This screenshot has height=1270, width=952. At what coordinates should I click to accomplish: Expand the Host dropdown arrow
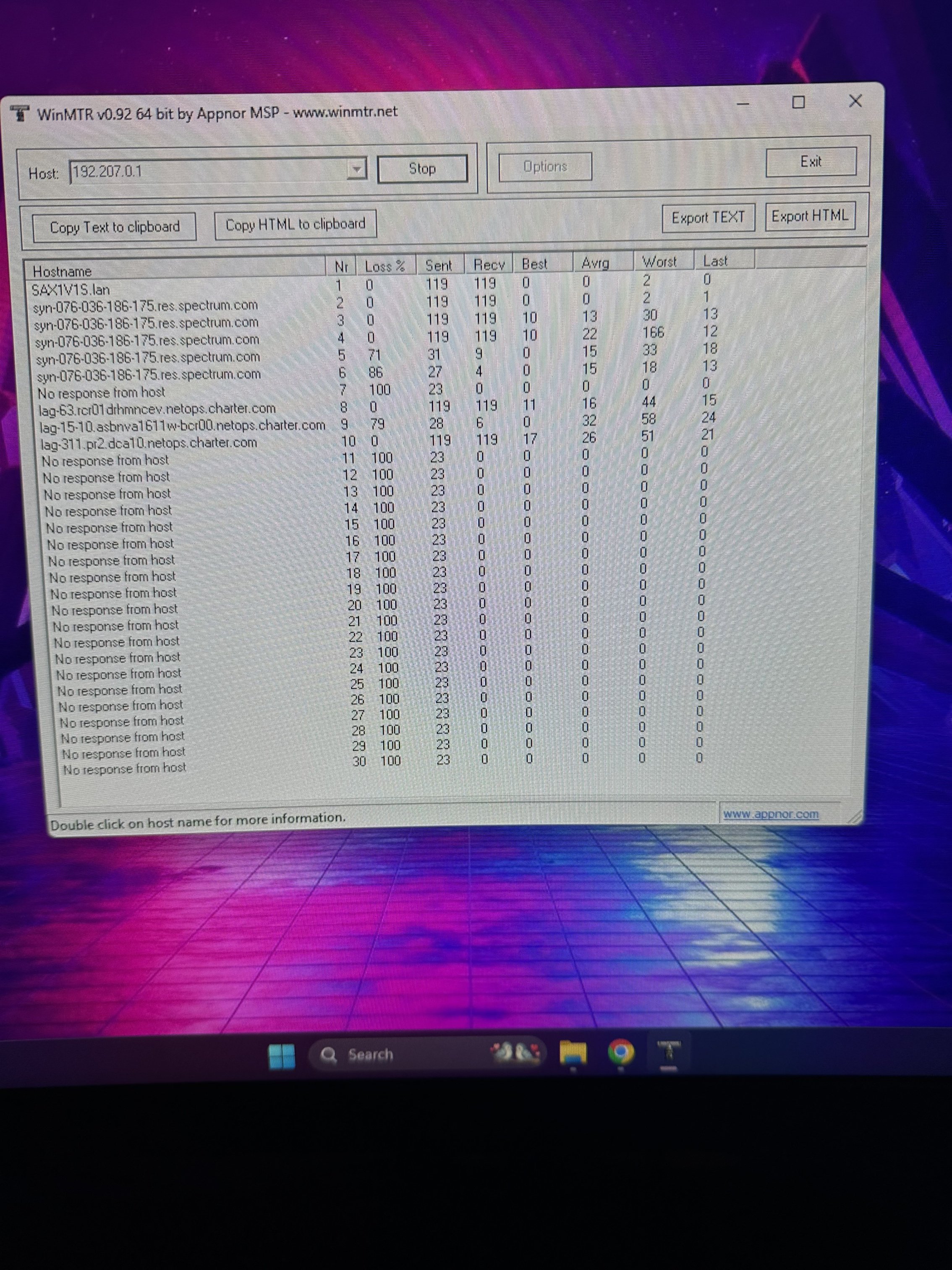coord(356,169)
